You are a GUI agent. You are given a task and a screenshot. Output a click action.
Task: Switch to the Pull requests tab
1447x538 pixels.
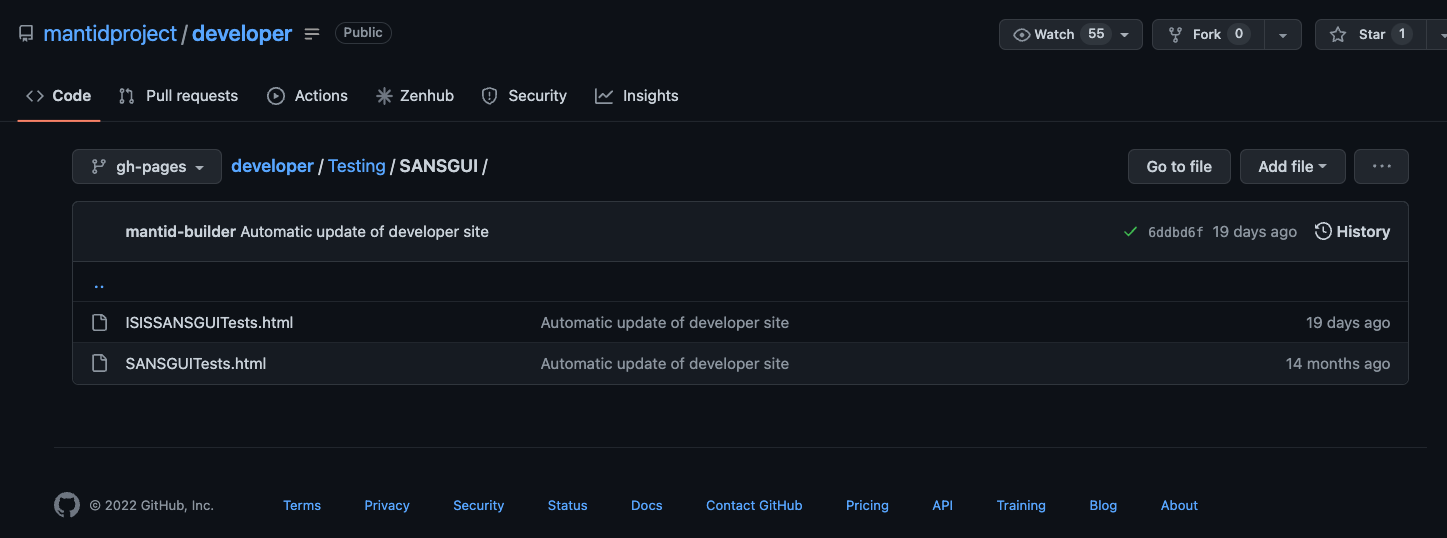178,96
